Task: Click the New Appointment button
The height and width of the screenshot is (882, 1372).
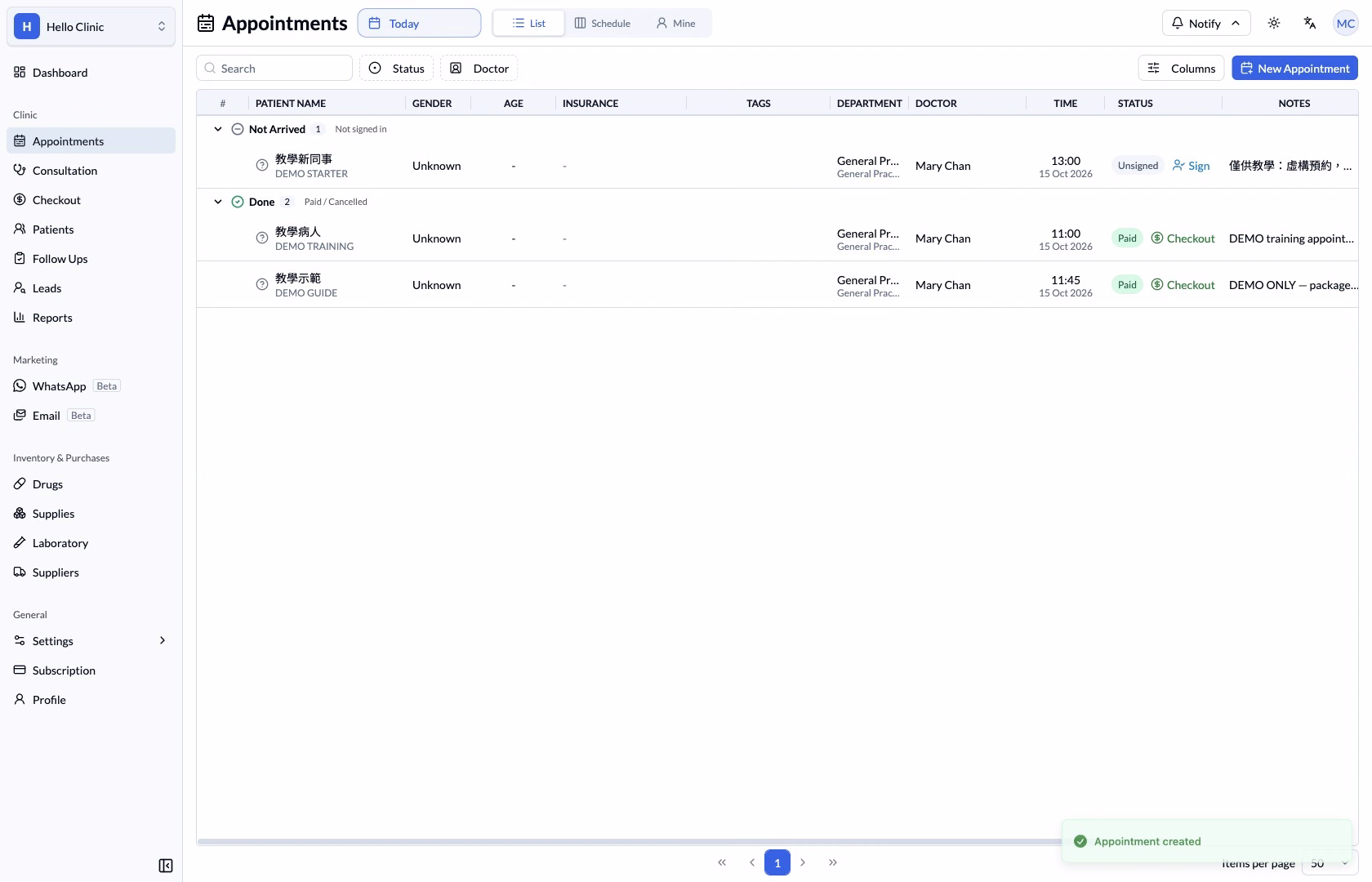Action: tap(1295, 69)
